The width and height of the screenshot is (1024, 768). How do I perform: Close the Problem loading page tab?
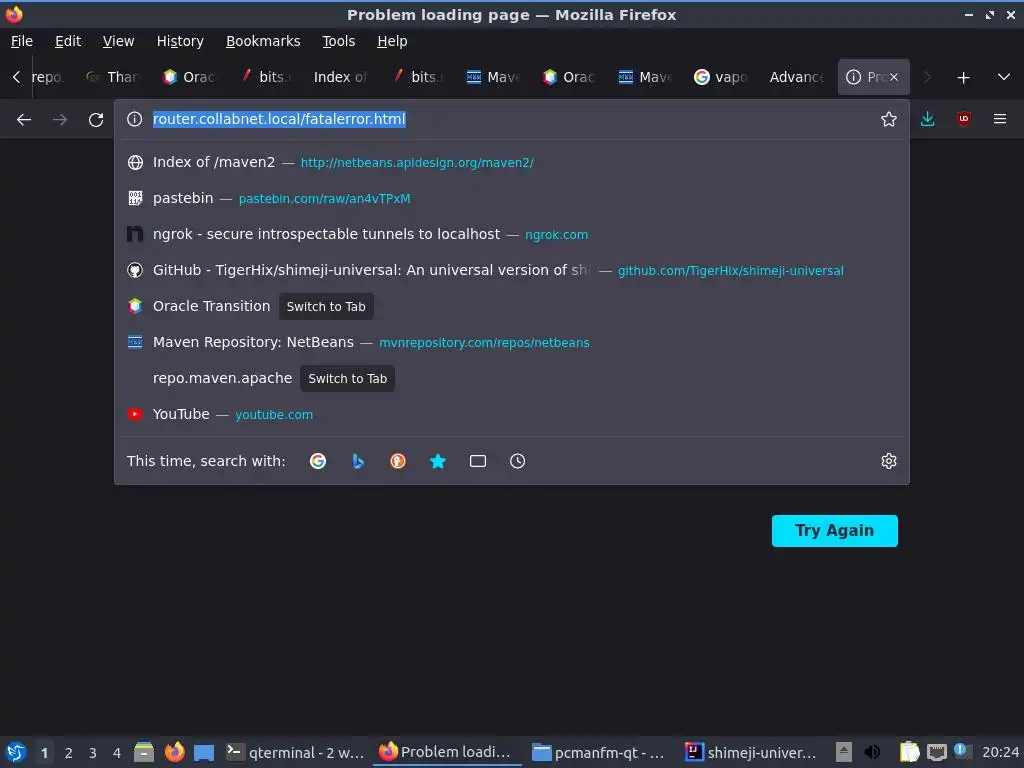pyautogui.click(x=893, y=77)
